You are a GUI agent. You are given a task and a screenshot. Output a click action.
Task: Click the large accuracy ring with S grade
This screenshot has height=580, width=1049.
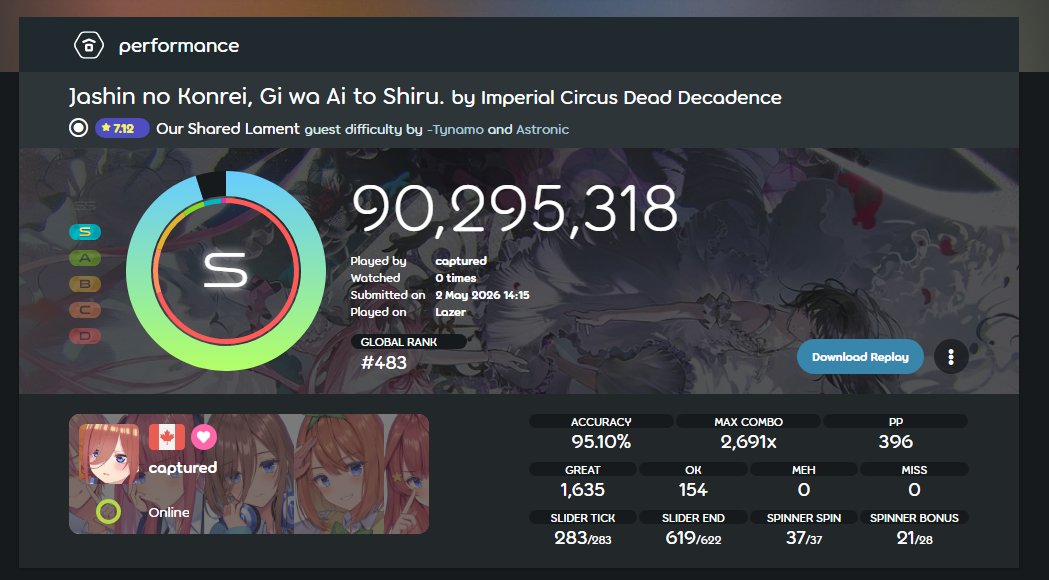click(226, 271)
